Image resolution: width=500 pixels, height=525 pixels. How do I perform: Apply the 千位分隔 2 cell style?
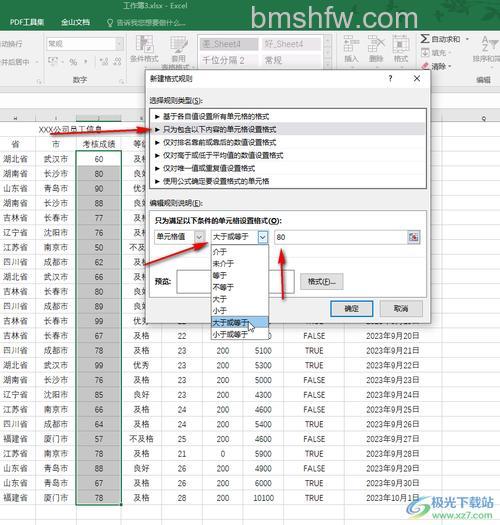[x=229, y=60]
